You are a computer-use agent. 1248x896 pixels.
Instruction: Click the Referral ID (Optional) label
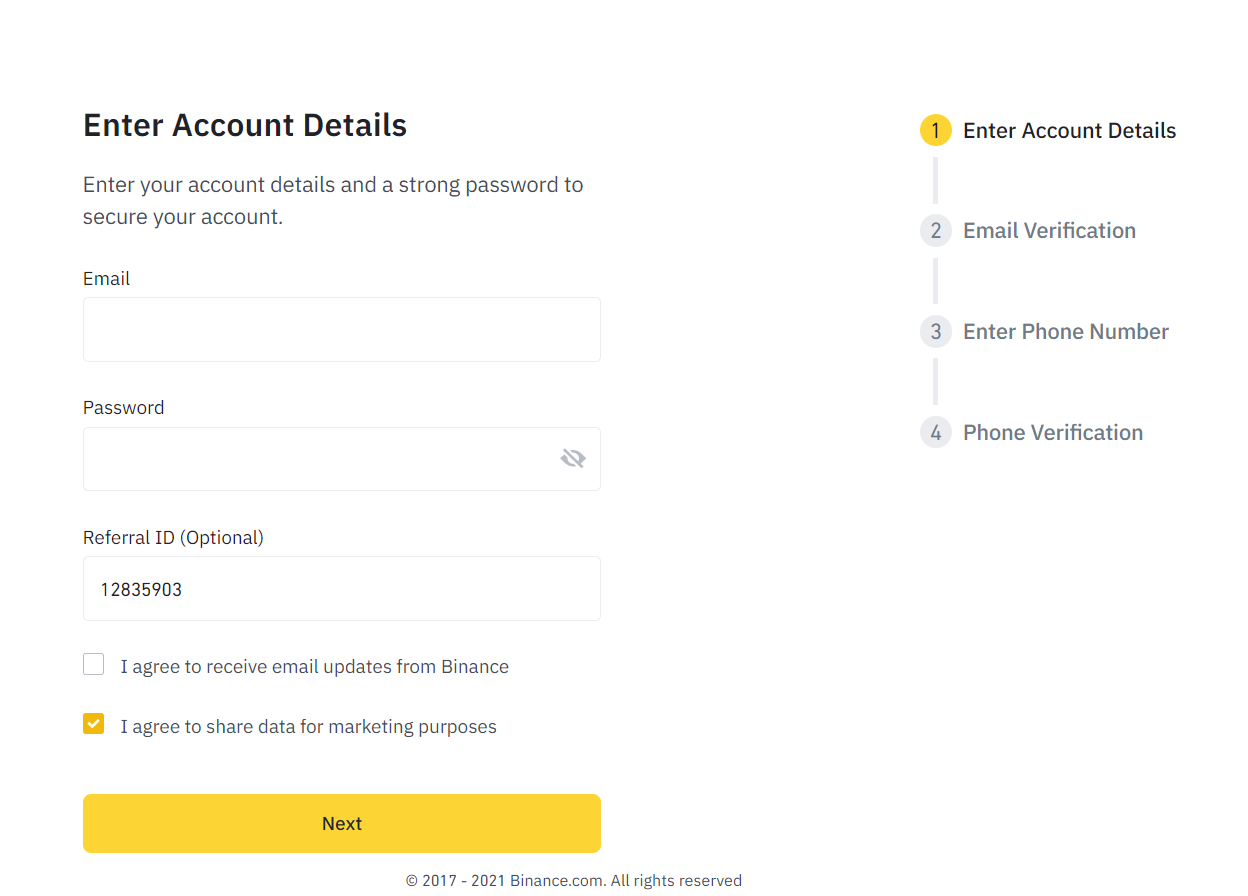[x=173, y=538]
